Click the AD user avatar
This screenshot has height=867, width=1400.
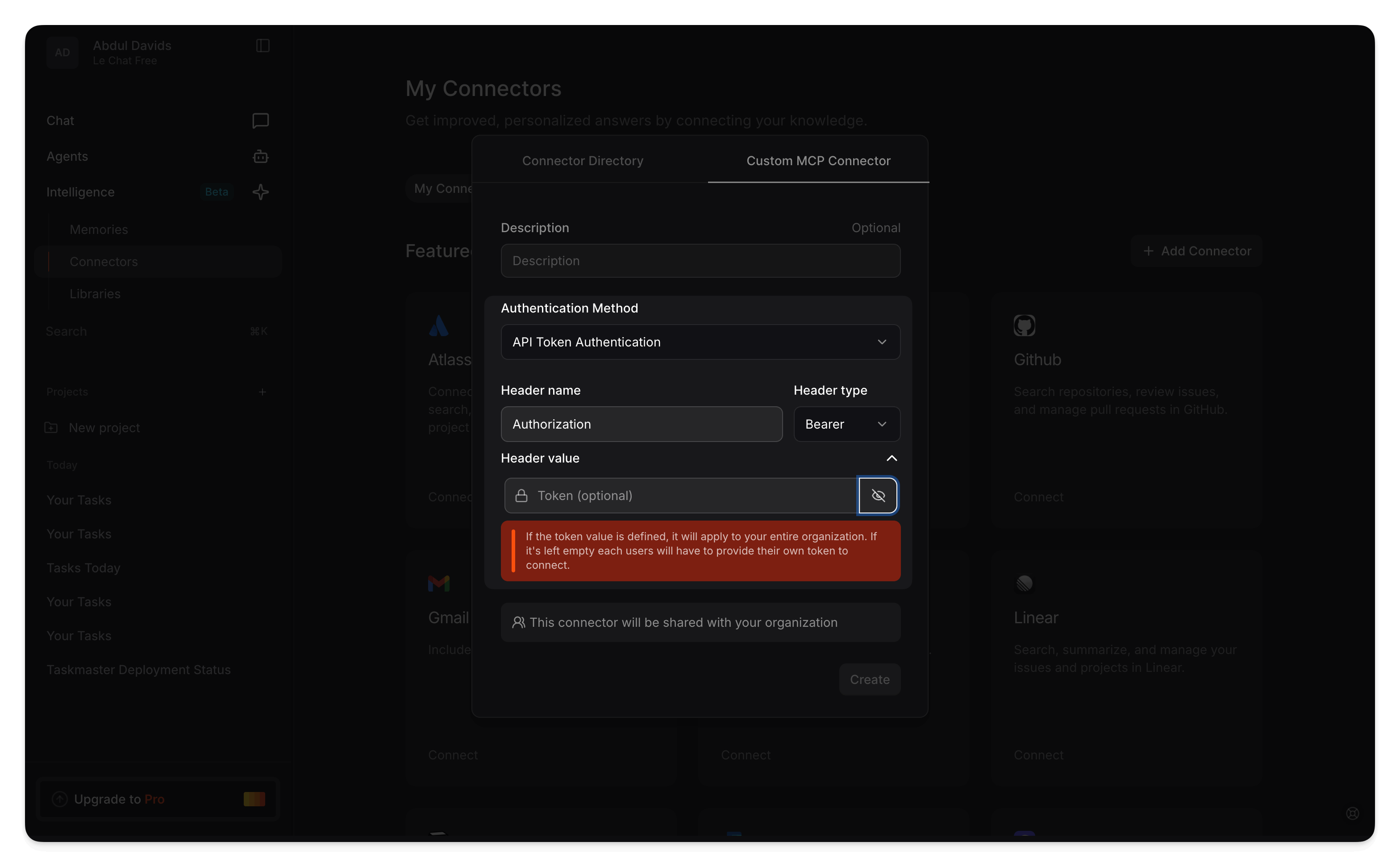click(x=62, y=53)
